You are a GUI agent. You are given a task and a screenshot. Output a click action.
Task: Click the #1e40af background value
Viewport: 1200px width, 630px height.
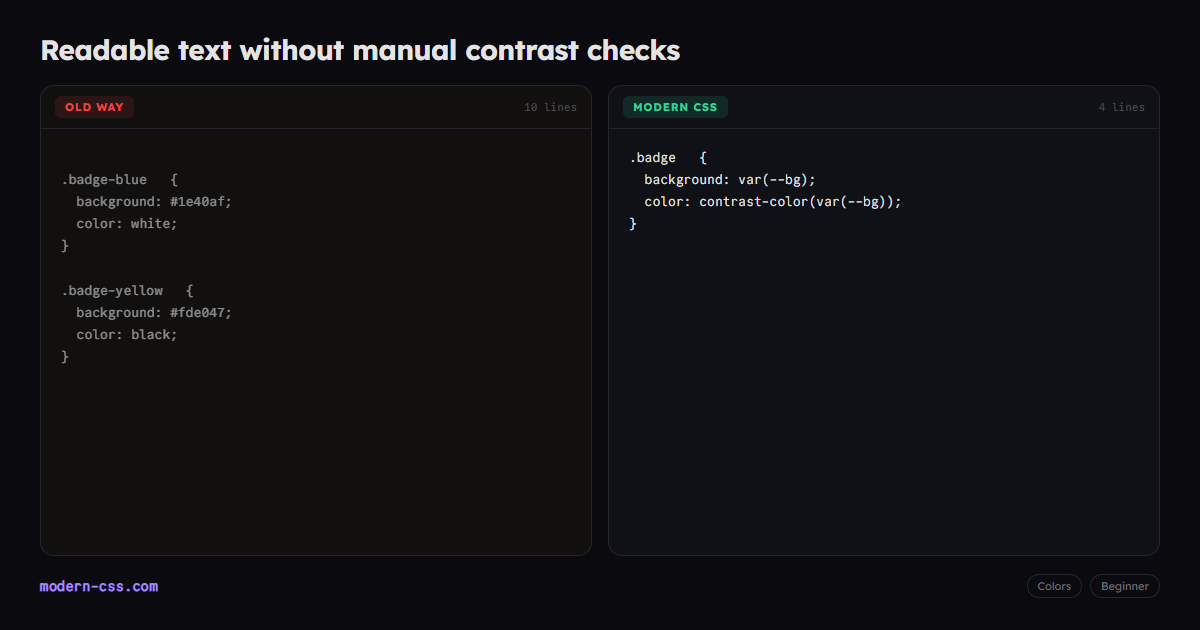click(x=200, y=201)
